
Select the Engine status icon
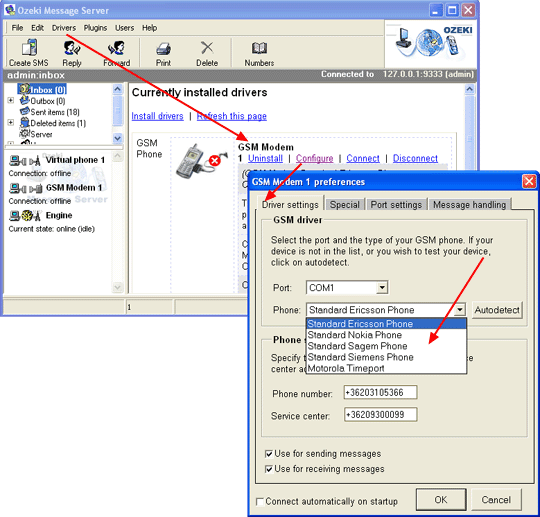click(25, 216)
